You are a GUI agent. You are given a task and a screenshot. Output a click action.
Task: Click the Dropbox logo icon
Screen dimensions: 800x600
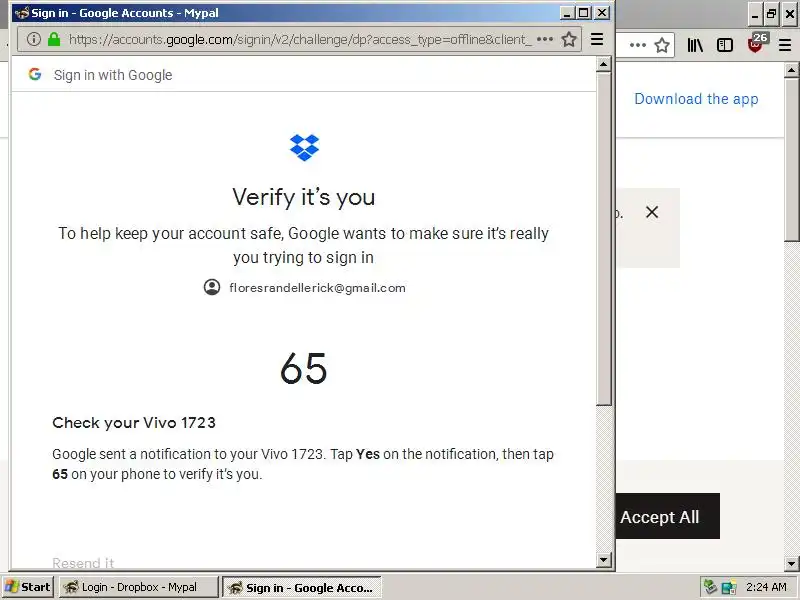[304, 147]
